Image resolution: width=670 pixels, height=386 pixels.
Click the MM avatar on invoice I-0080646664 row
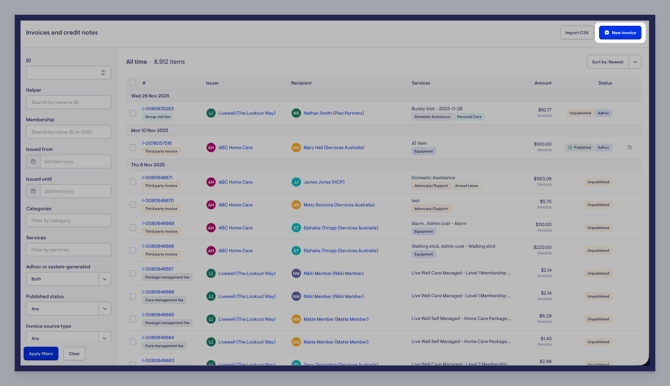(x=296, y=342)
